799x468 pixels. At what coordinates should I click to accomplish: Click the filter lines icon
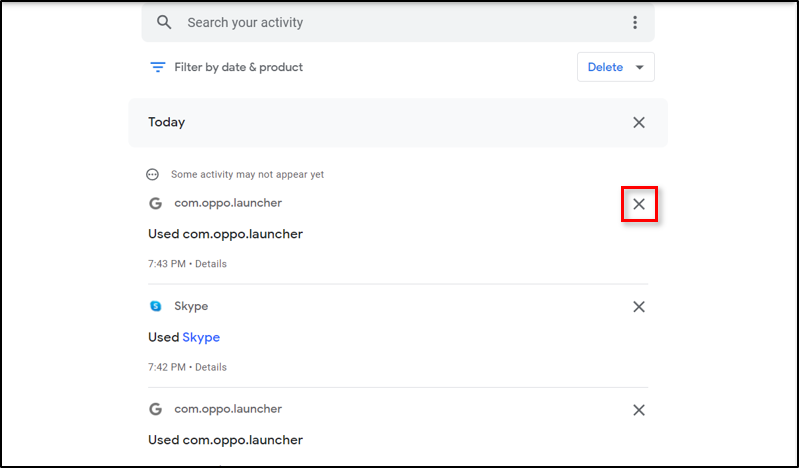coord(157,67)
